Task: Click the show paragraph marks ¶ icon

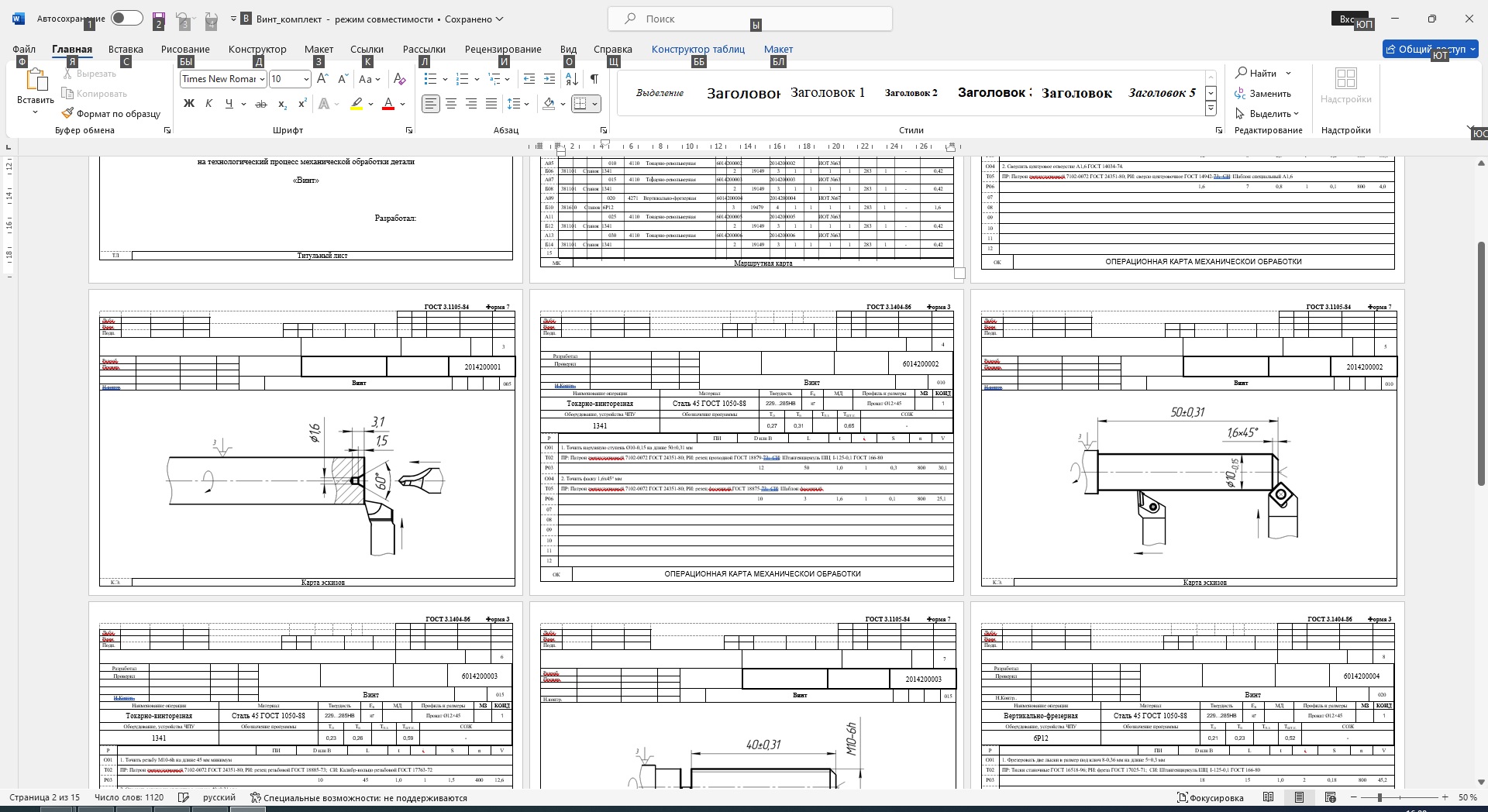Action: [594, 79]
